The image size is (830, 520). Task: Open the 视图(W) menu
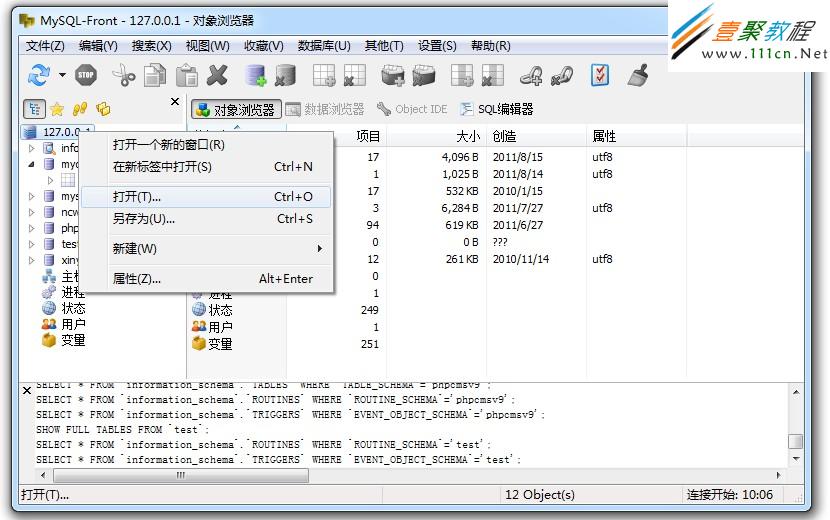[208, 46]
